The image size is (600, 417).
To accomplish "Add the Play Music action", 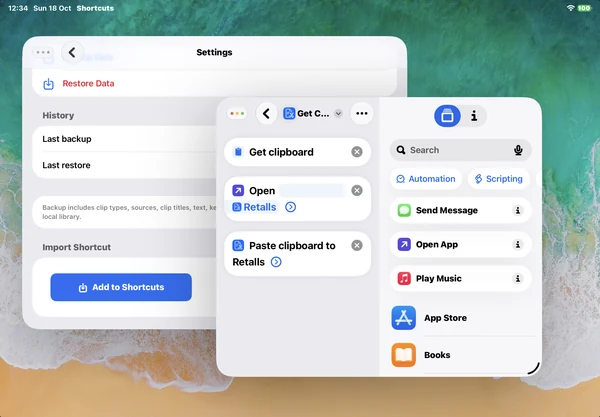I will [x=460, y=279].
